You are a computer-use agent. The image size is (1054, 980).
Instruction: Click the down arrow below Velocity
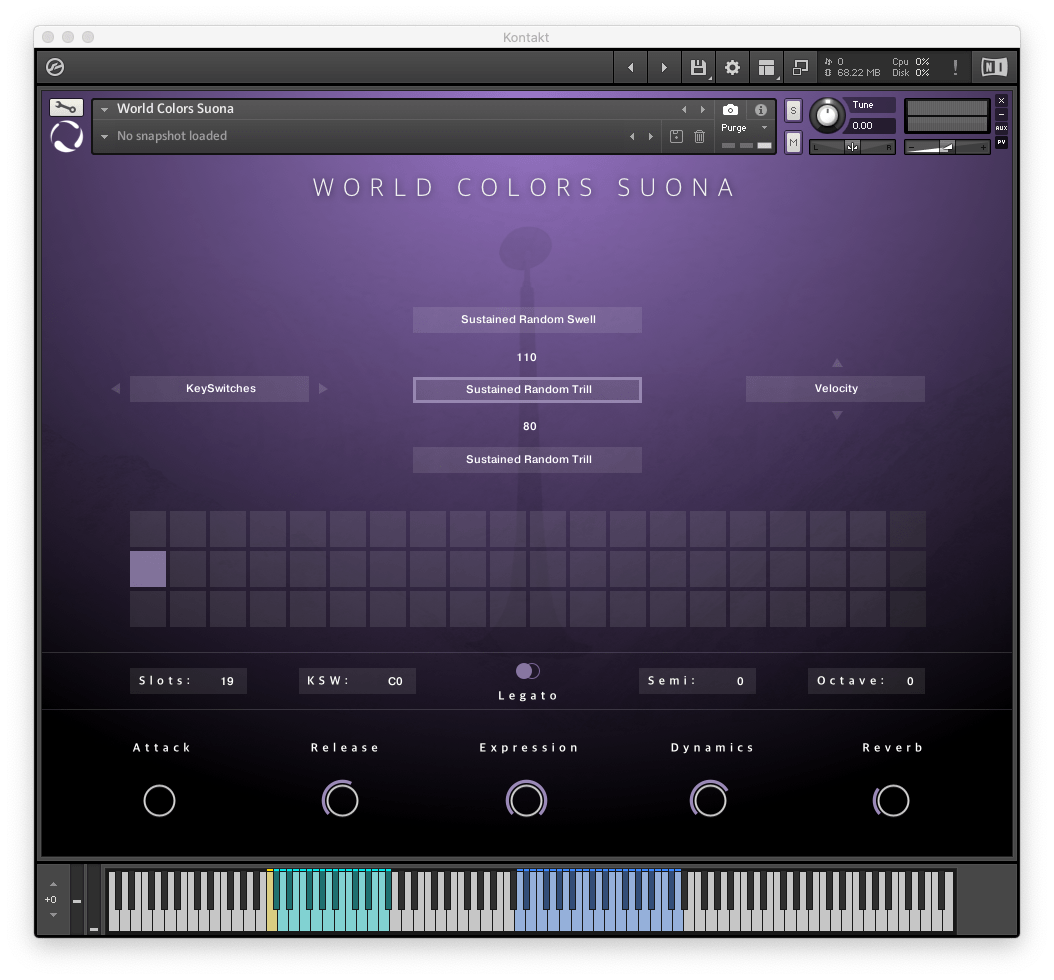(x=837, y=415)
